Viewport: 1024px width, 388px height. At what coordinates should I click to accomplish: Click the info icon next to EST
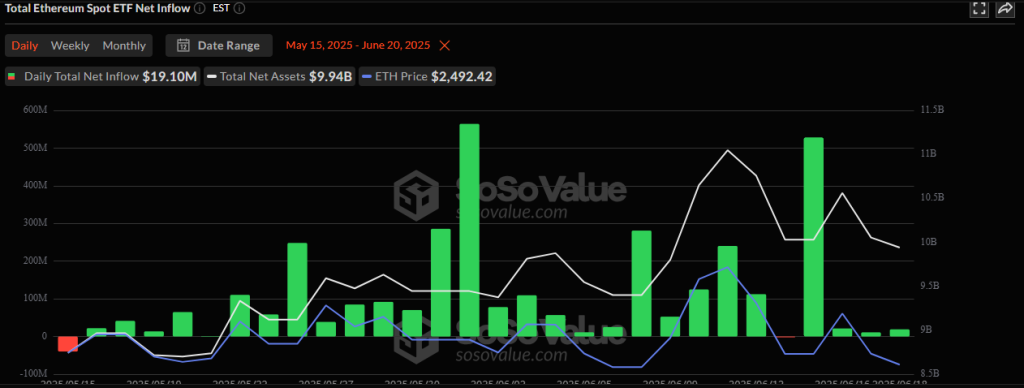tap(240, 8)
